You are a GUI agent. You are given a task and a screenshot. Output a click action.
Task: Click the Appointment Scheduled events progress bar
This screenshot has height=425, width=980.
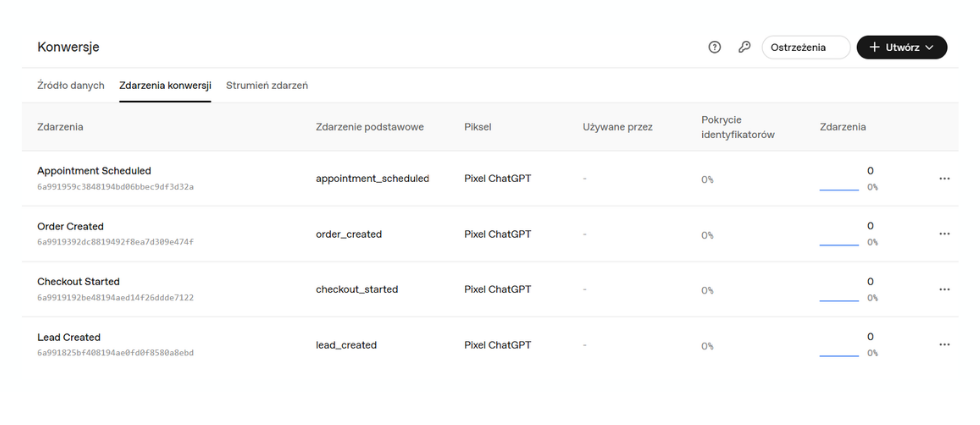(839, 189)
